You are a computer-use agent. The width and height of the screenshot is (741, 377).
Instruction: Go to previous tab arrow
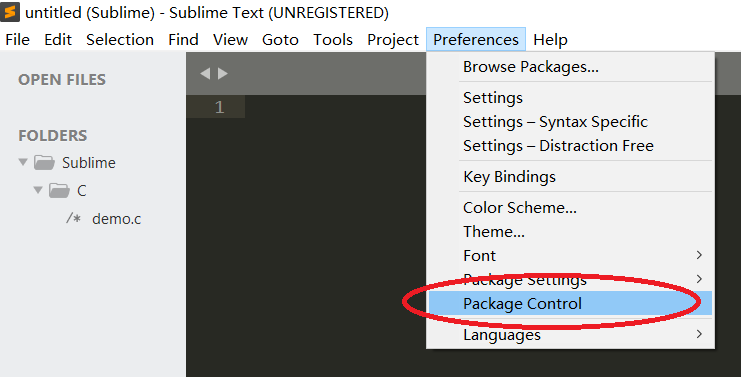tap(205, 74)
